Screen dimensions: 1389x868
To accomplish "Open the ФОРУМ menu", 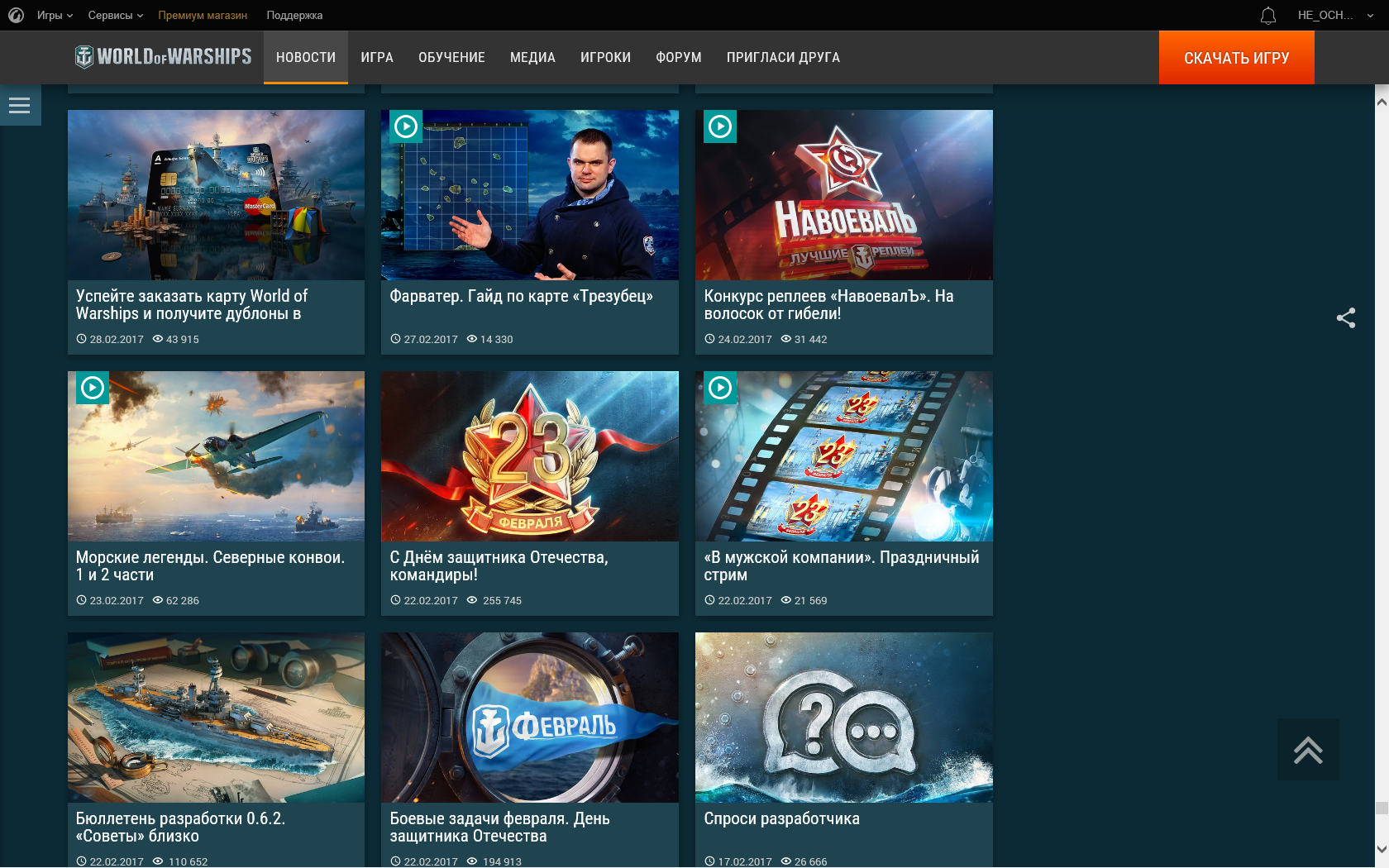I will coord(679,57).
